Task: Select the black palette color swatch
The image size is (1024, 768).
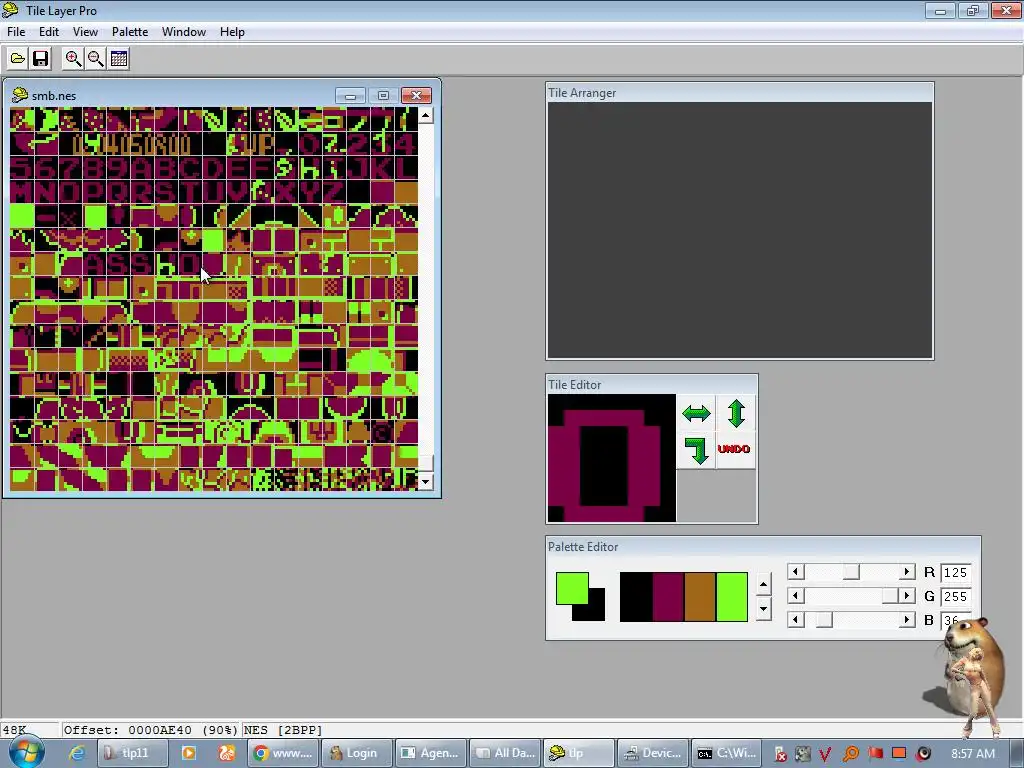Action: (x=635, y=597)
